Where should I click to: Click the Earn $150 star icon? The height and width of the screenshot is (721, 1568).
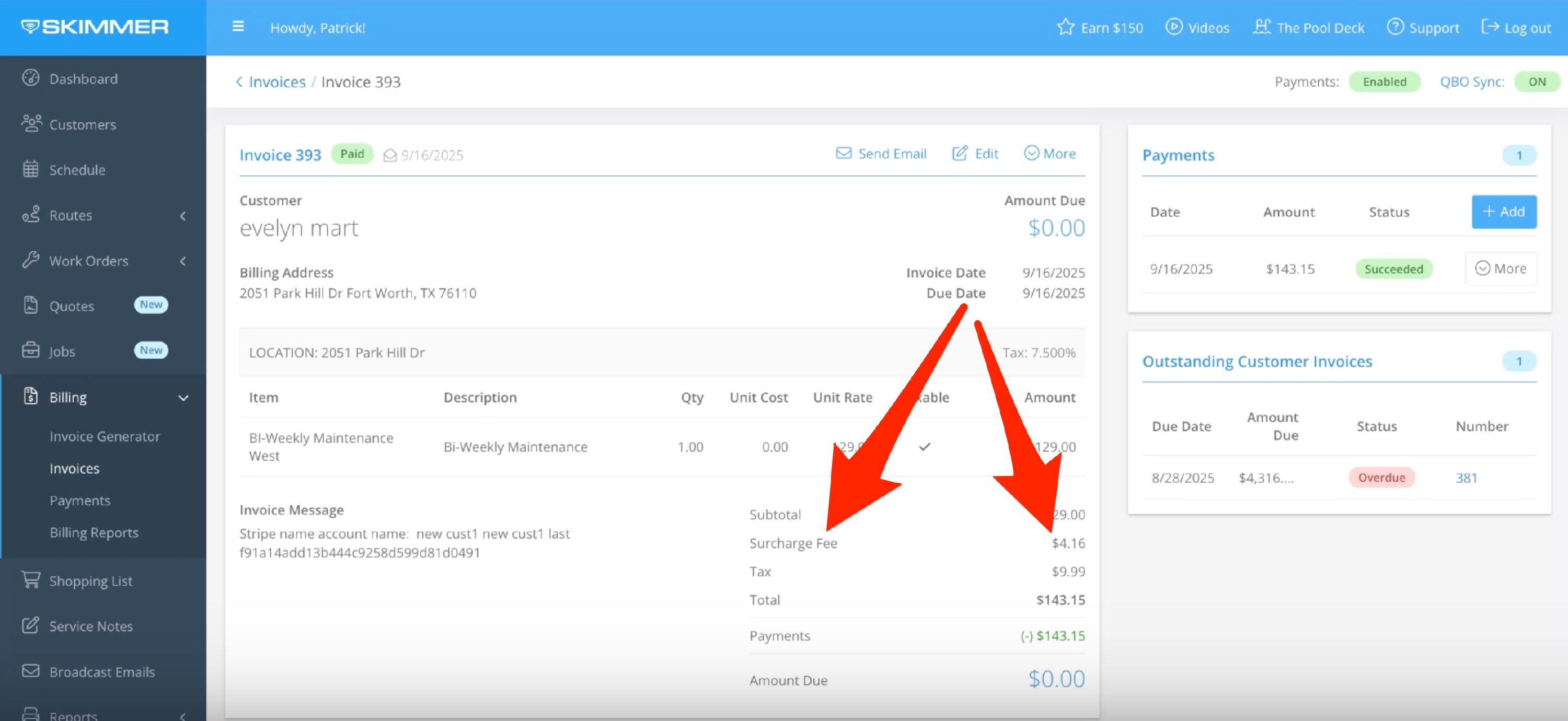pos(1065,27)
